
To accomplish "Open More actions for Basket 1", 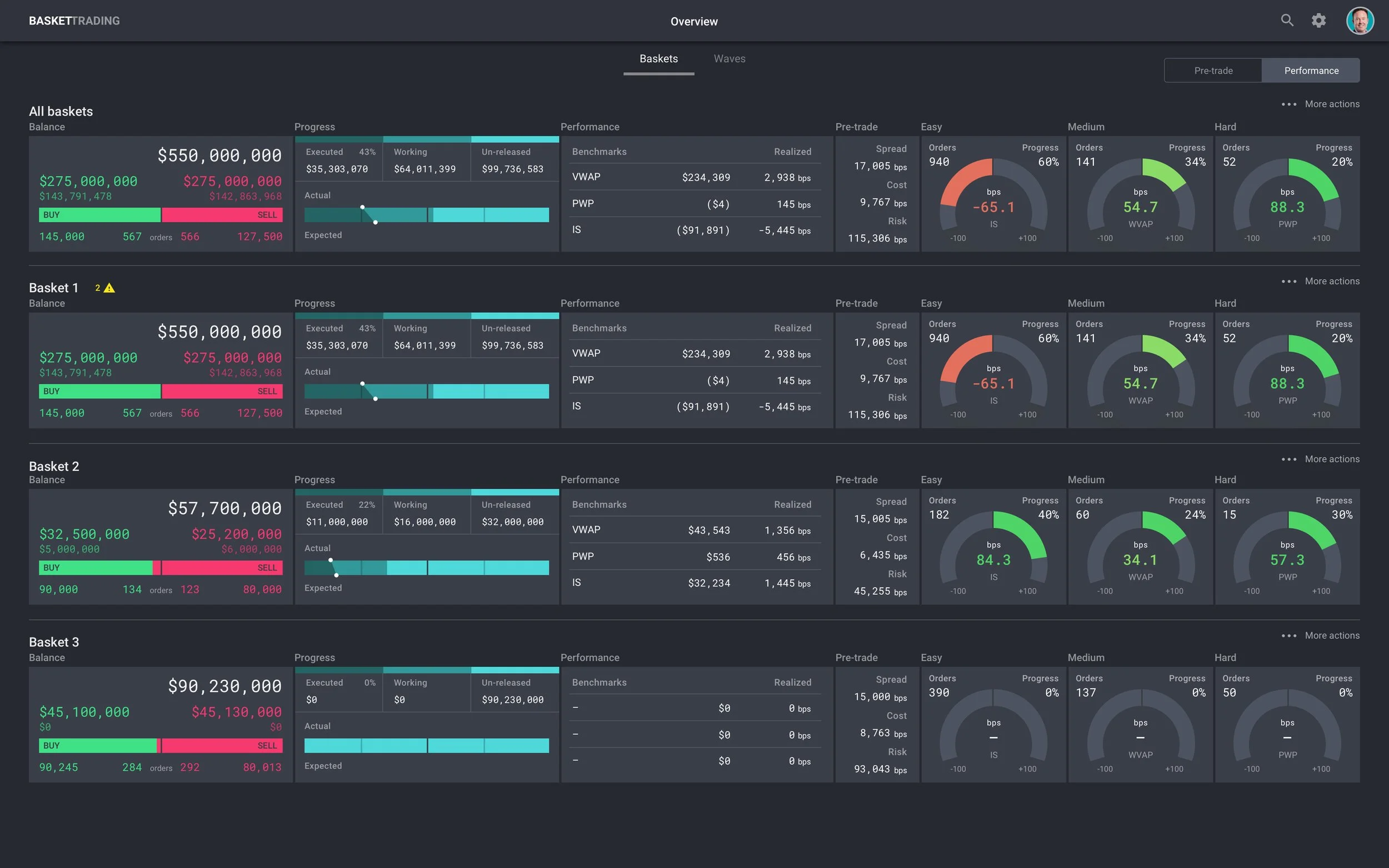I will [1332, 282].
